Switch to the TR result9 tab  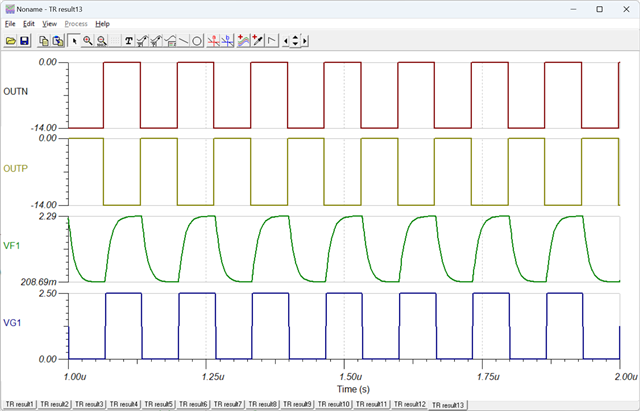click(x=297, y=404)
